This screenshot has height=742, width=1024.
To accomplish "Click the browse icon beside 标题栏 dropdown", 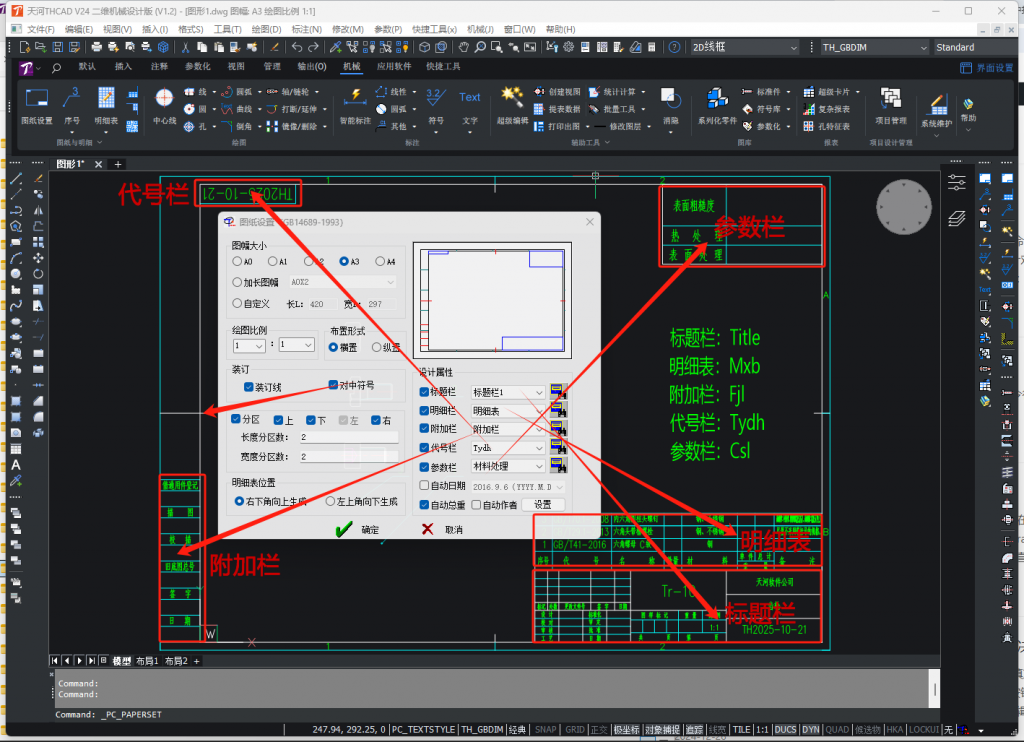I will click(x=557, y=393).
